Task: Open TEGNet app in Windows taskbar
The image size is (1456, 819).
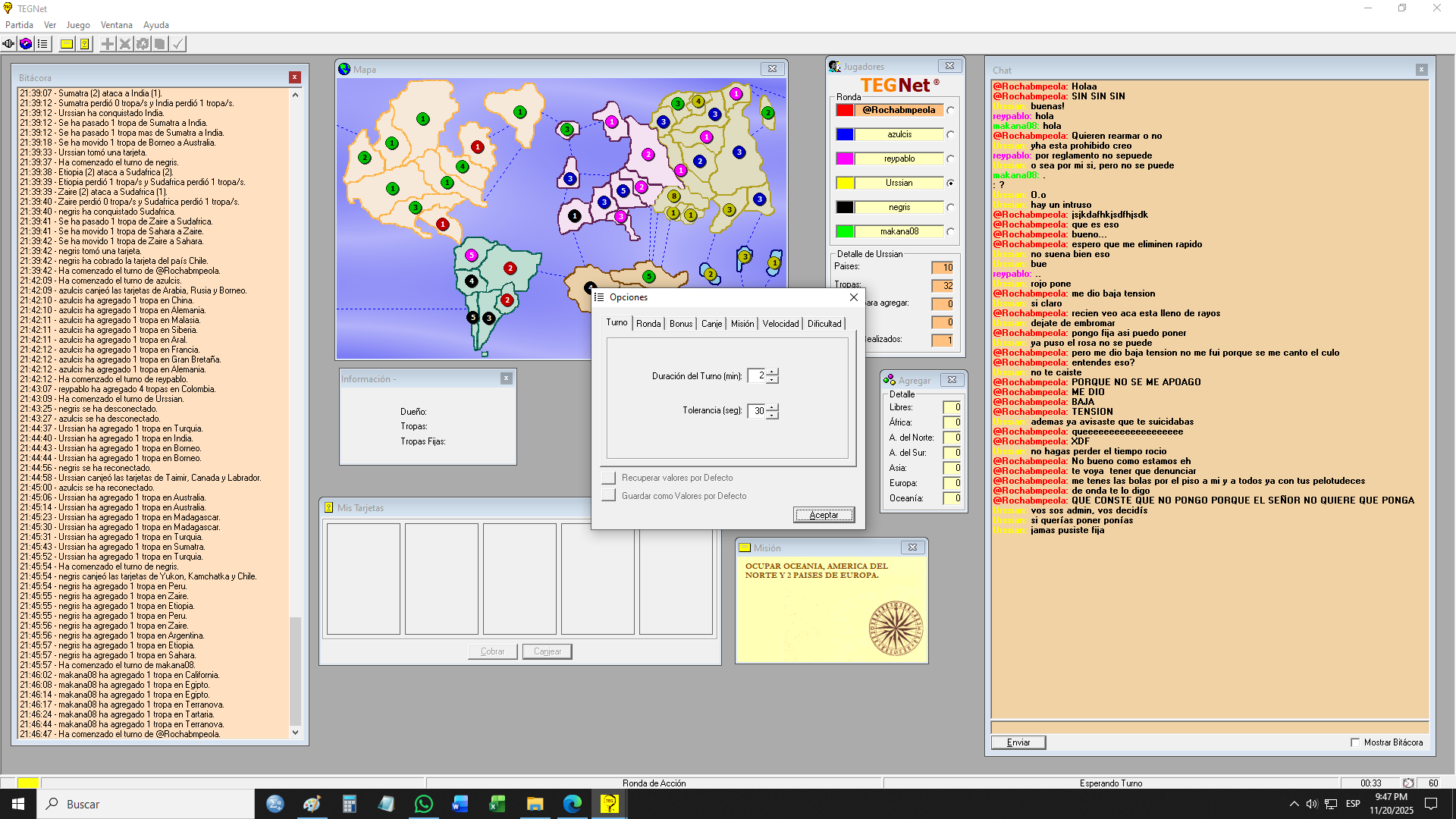Action: [x=609, y=804]
